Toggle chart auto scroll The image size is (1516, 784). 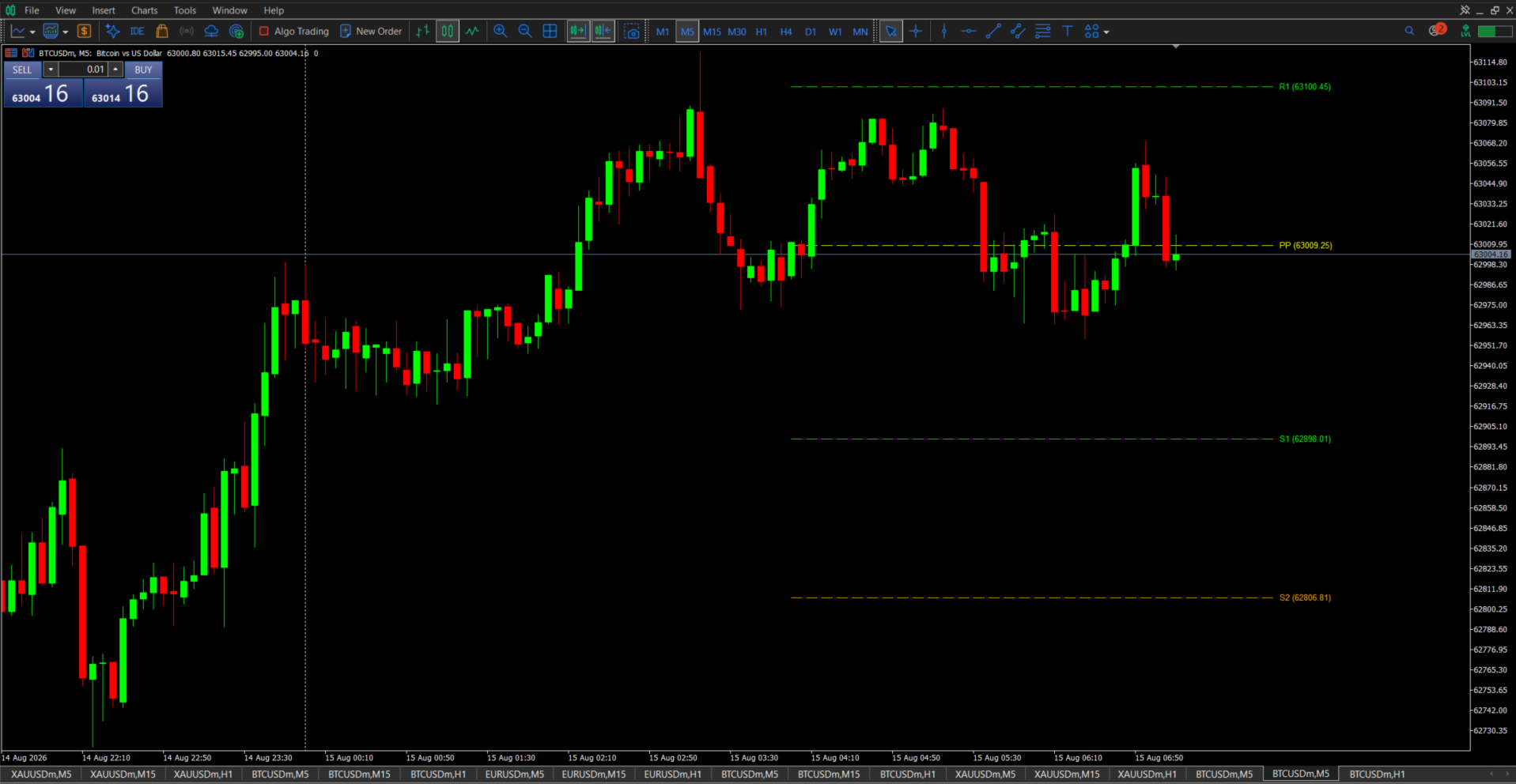pos(578,32)
